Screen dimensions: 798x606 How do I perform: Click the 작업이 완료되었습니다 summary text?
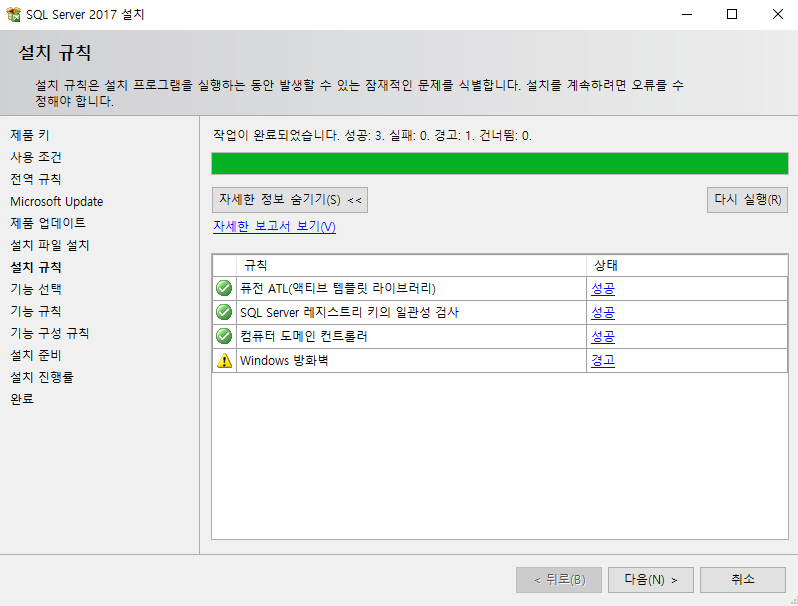(x=372, y=135)
